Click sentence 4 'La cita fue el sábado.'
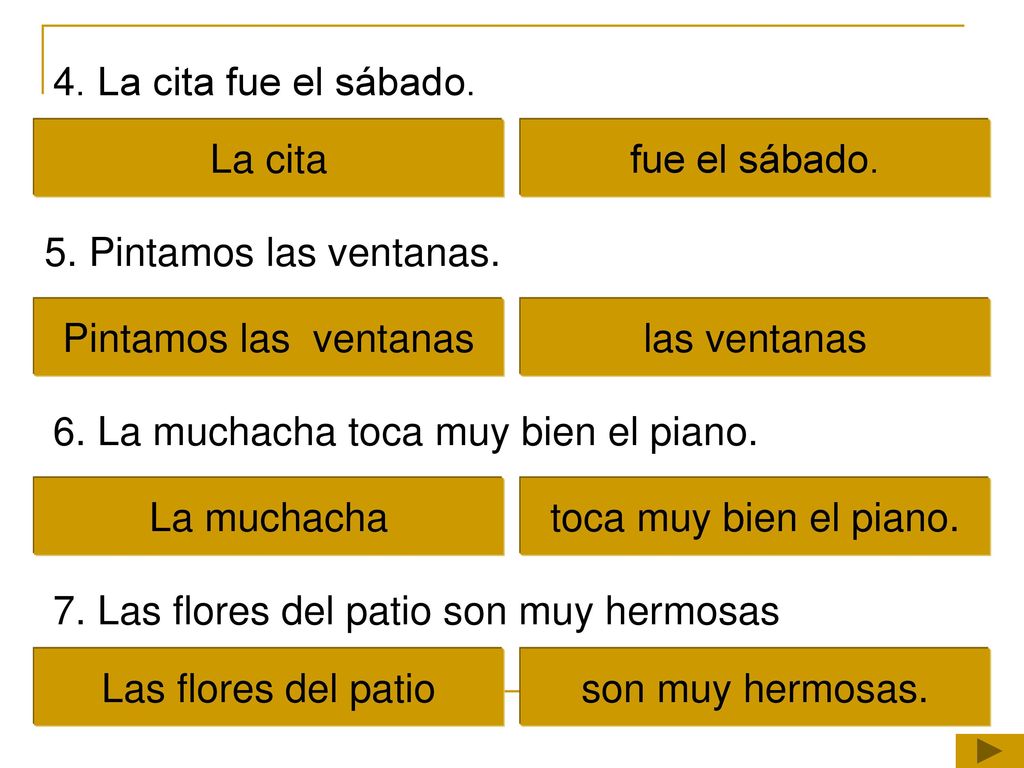The width and height of the screenshot is (1024, 768). click(263, 82)
